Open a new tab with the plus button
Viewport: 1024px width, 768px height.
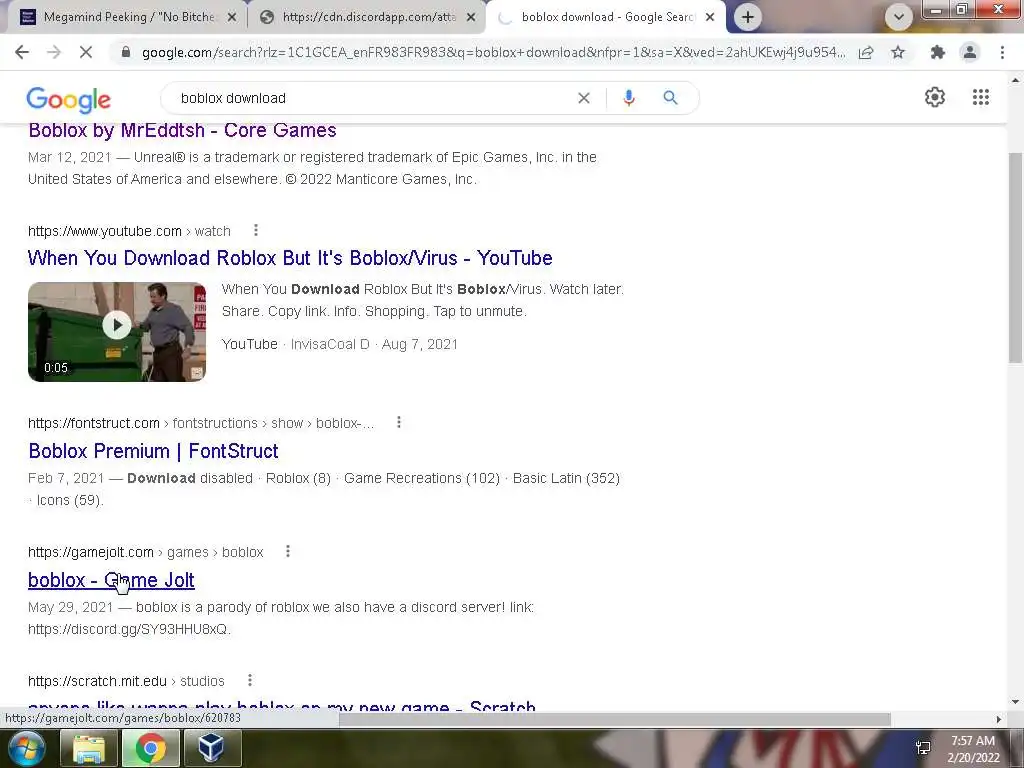coord(748,17)
